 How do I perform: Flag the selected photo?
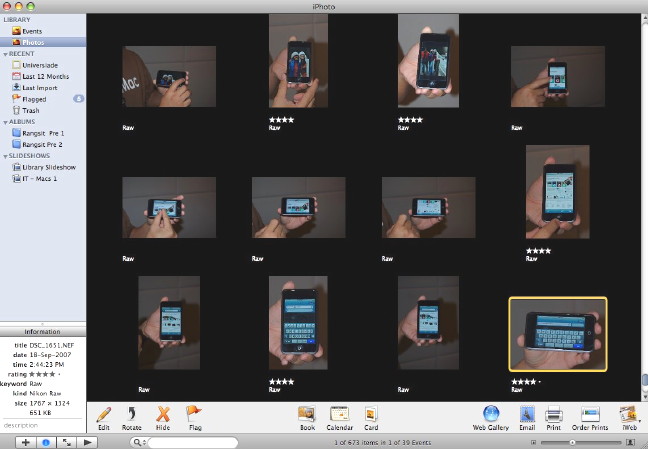coord(194,418)
